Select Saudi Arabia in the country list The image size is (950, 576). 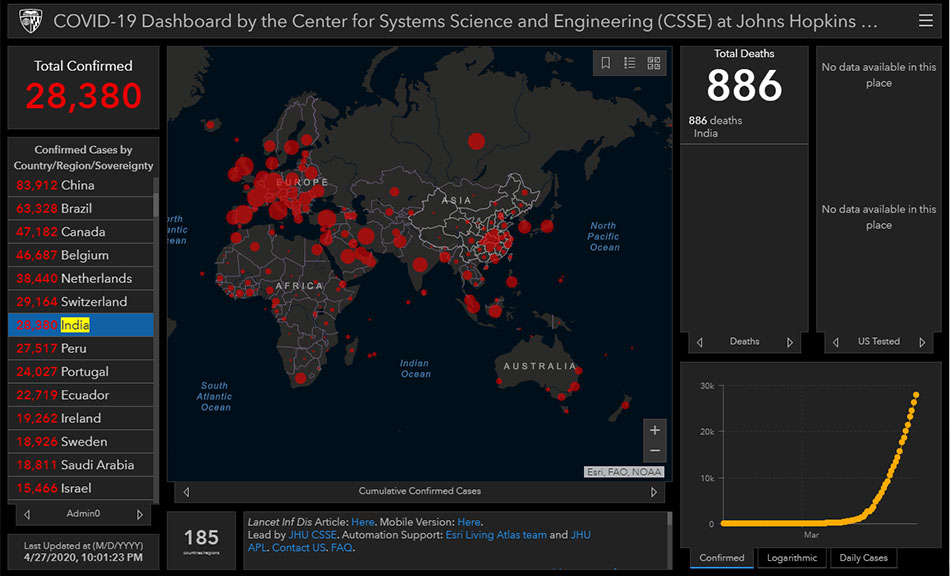point(81,465)
